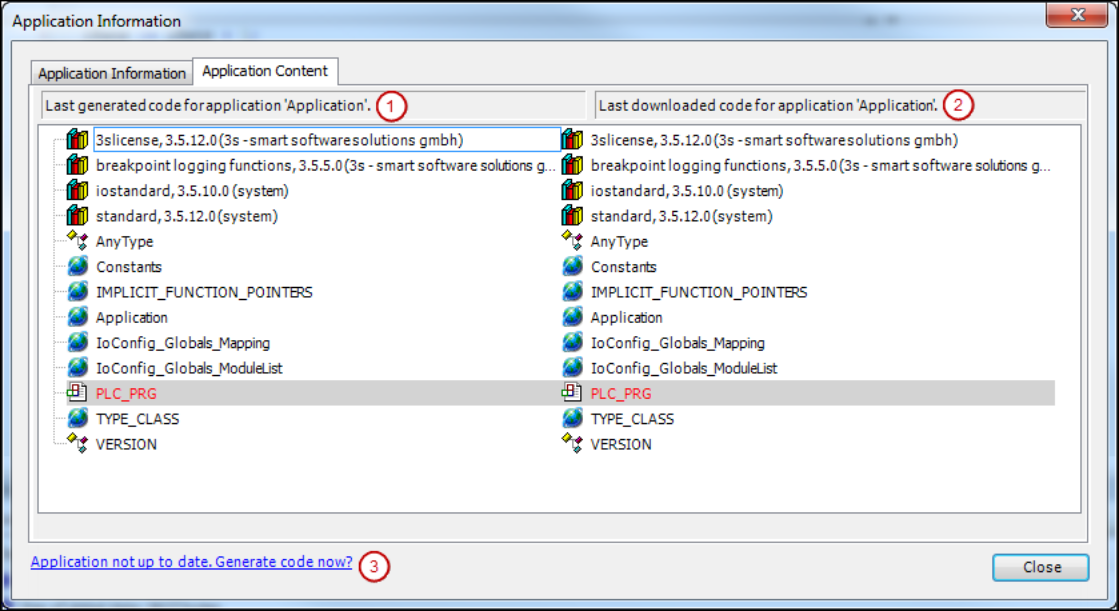This screenshot has height=611, width=1119.
Task: Select the Constants global variable list icon
Action: 77,266
